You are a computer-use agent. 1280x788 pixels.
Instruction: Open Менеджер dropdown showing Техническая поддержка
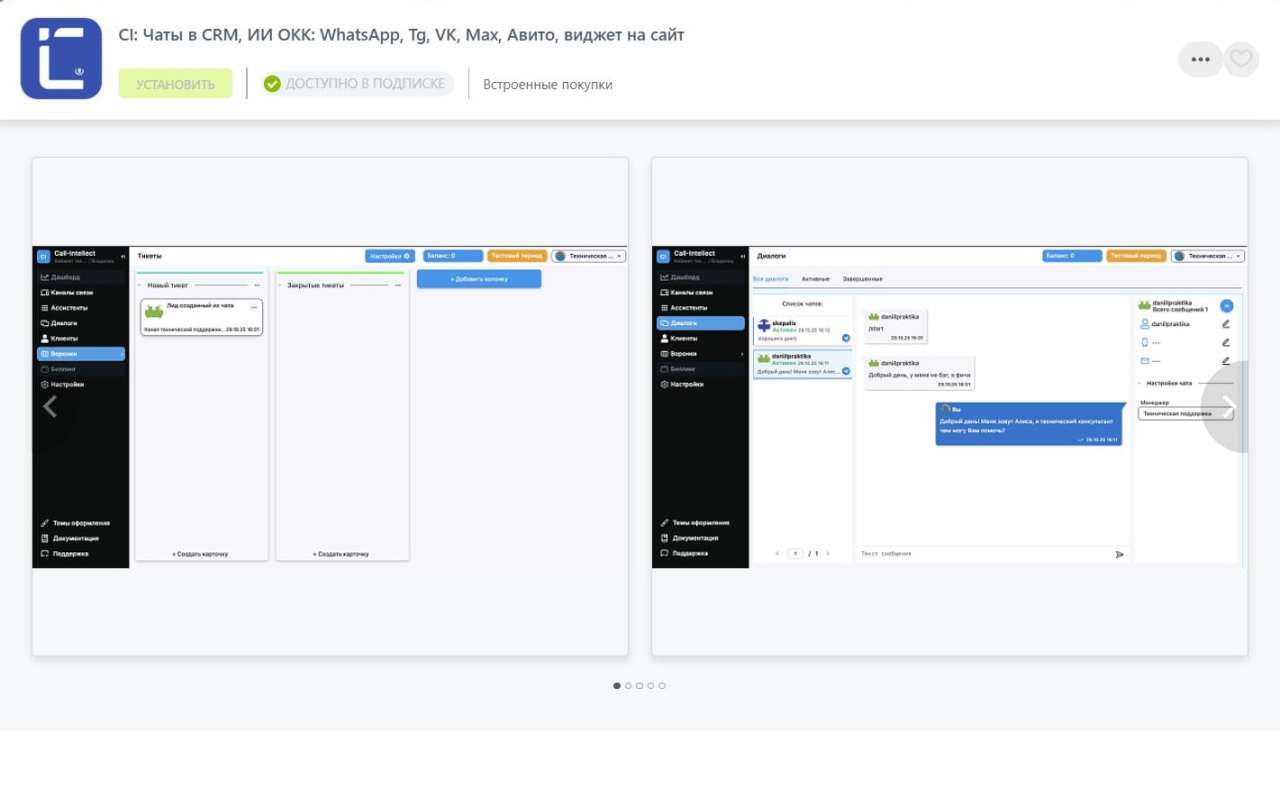click(x=1185, y=413)
